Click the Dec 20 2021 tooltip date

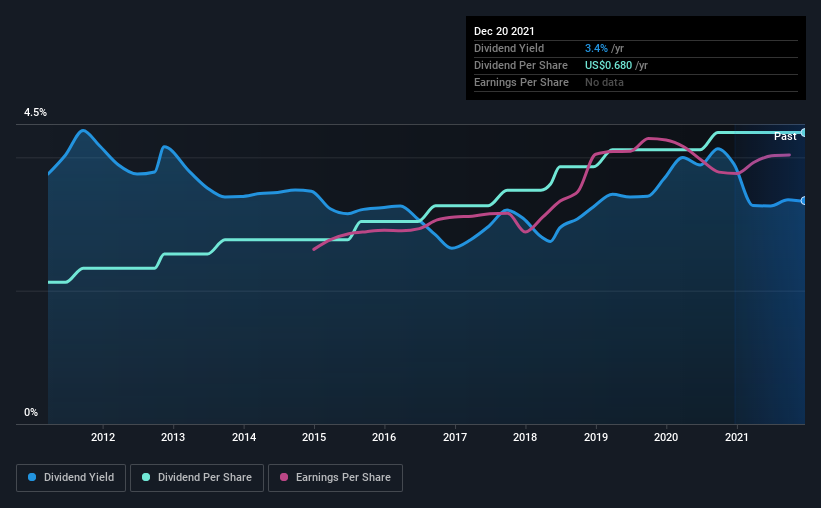[504, 31]
